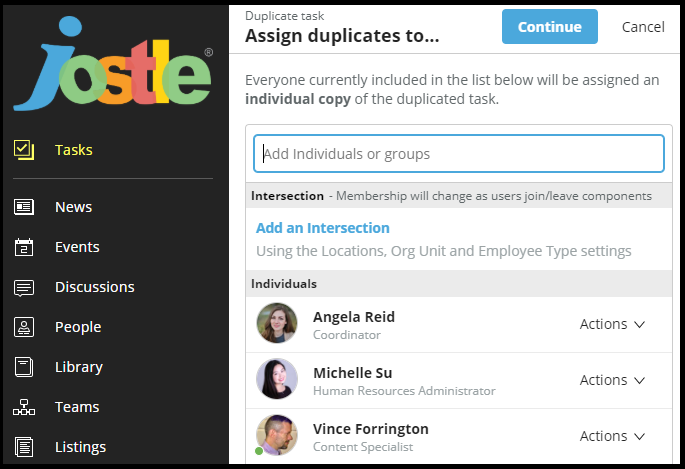Click Angela Reid's profile photo
The image size is (685, 469).
(277, 324)
